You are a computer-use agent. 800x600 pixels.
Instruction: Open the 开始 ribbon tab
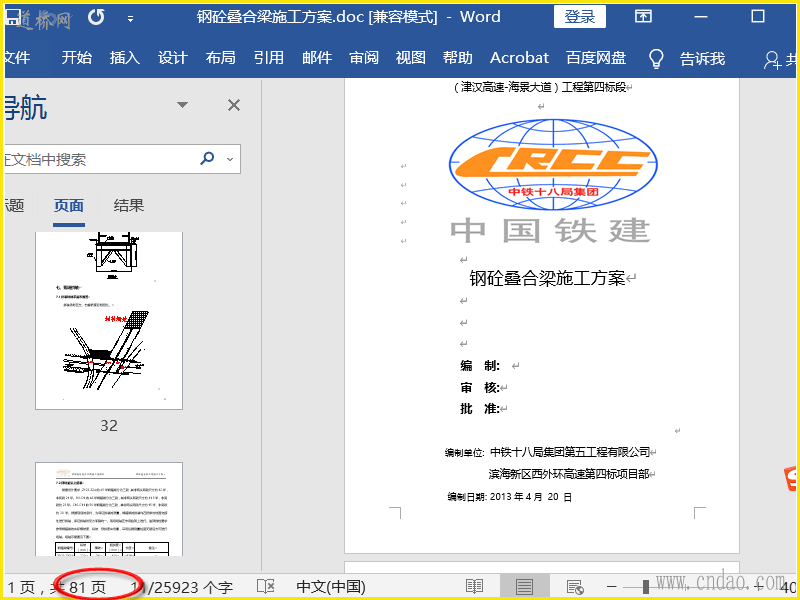(77, 58)
